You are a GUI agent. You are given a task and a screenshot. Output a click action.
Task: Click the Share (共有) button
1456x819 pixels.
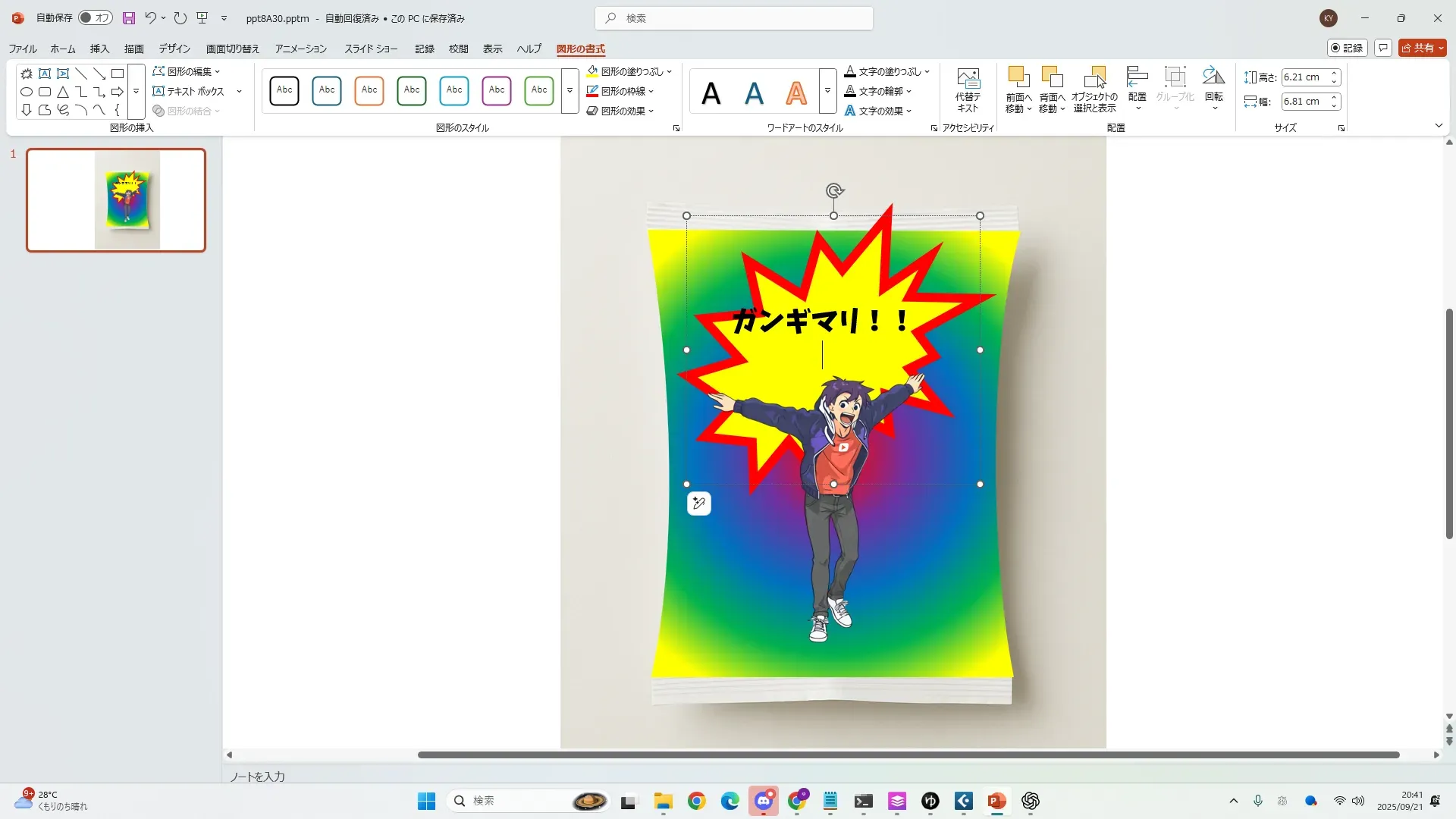click(x=1422, y=48)
